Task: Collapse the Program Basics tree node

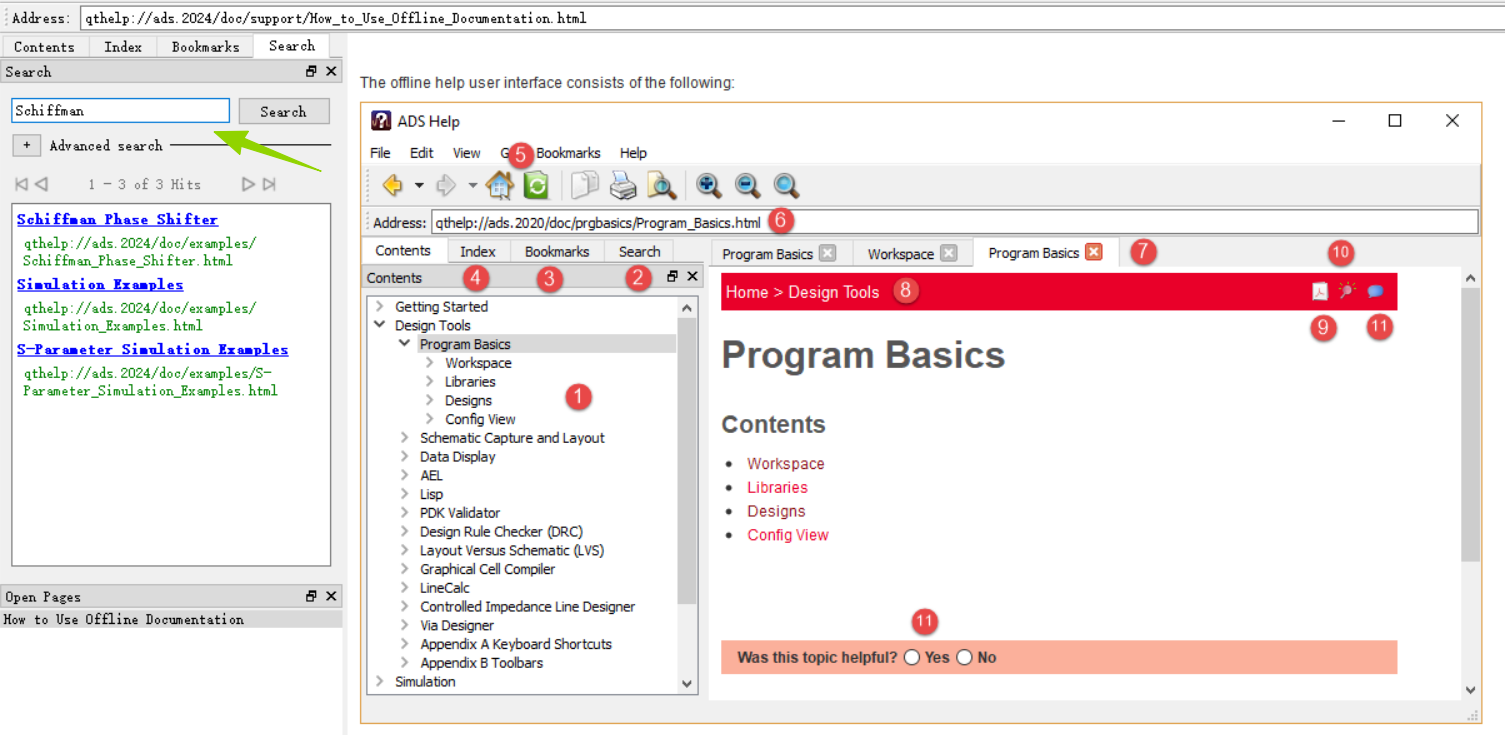Action: click(x=404, y=343)
